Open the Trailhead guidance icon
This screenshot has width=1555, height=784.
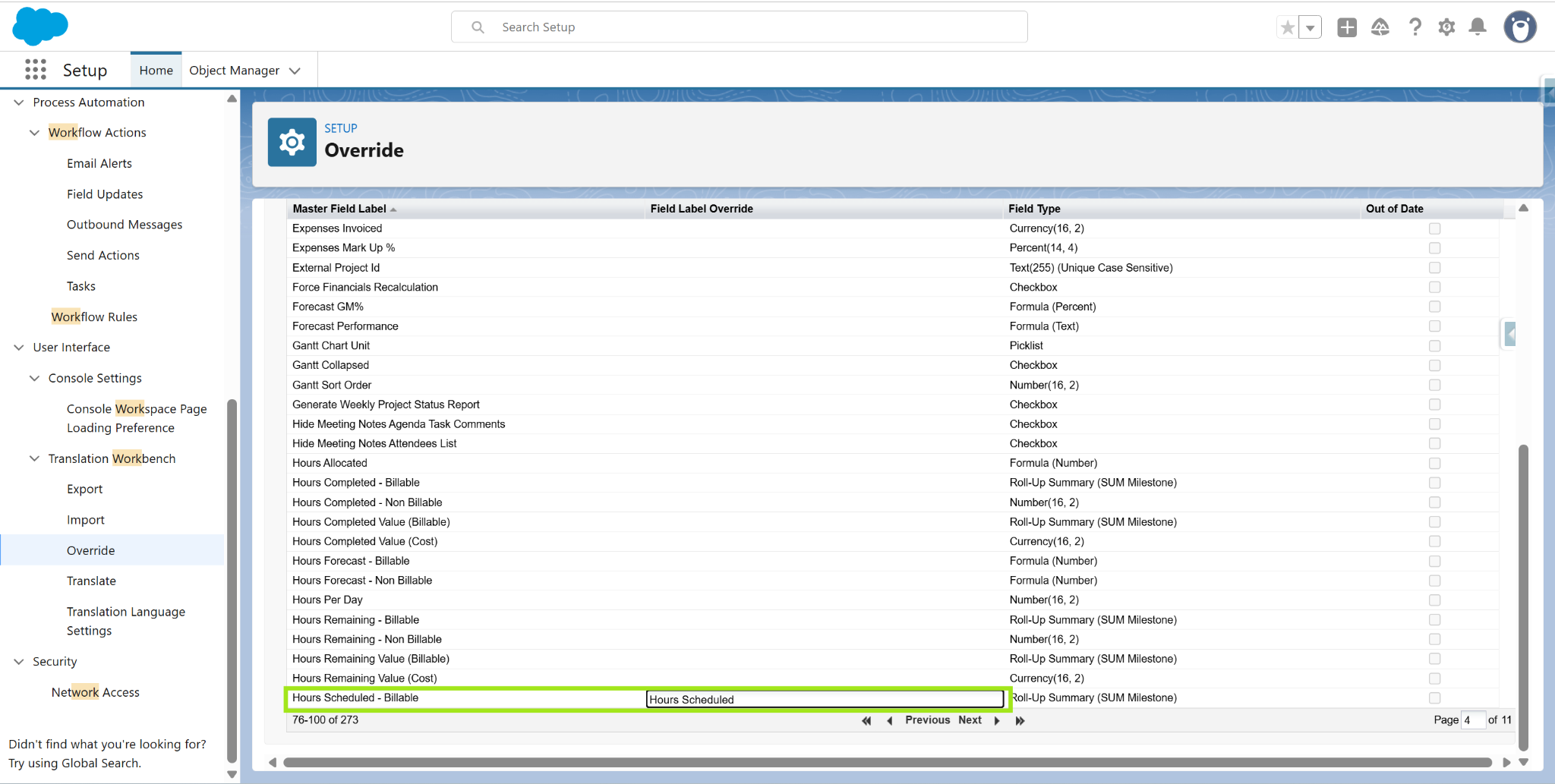1380,28
